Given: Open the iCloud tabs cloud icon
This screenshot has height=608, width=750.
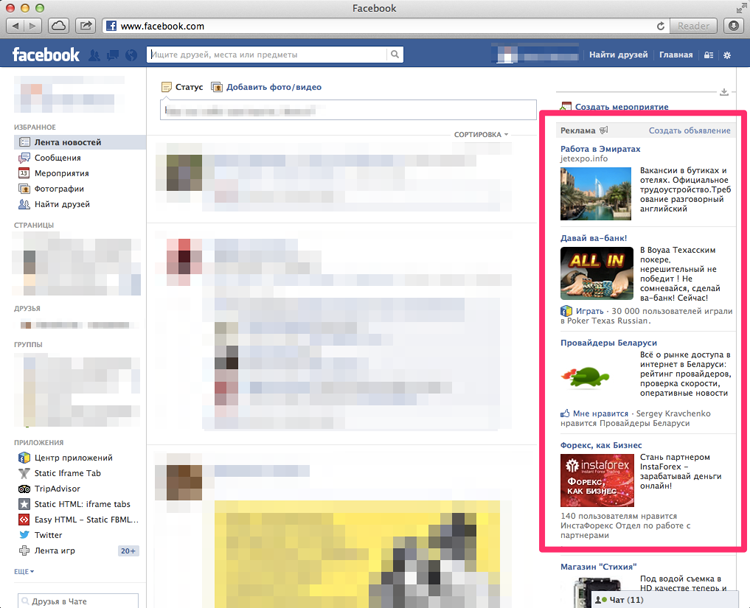Looking at the screenshot, I should click(x=58, y=26).
